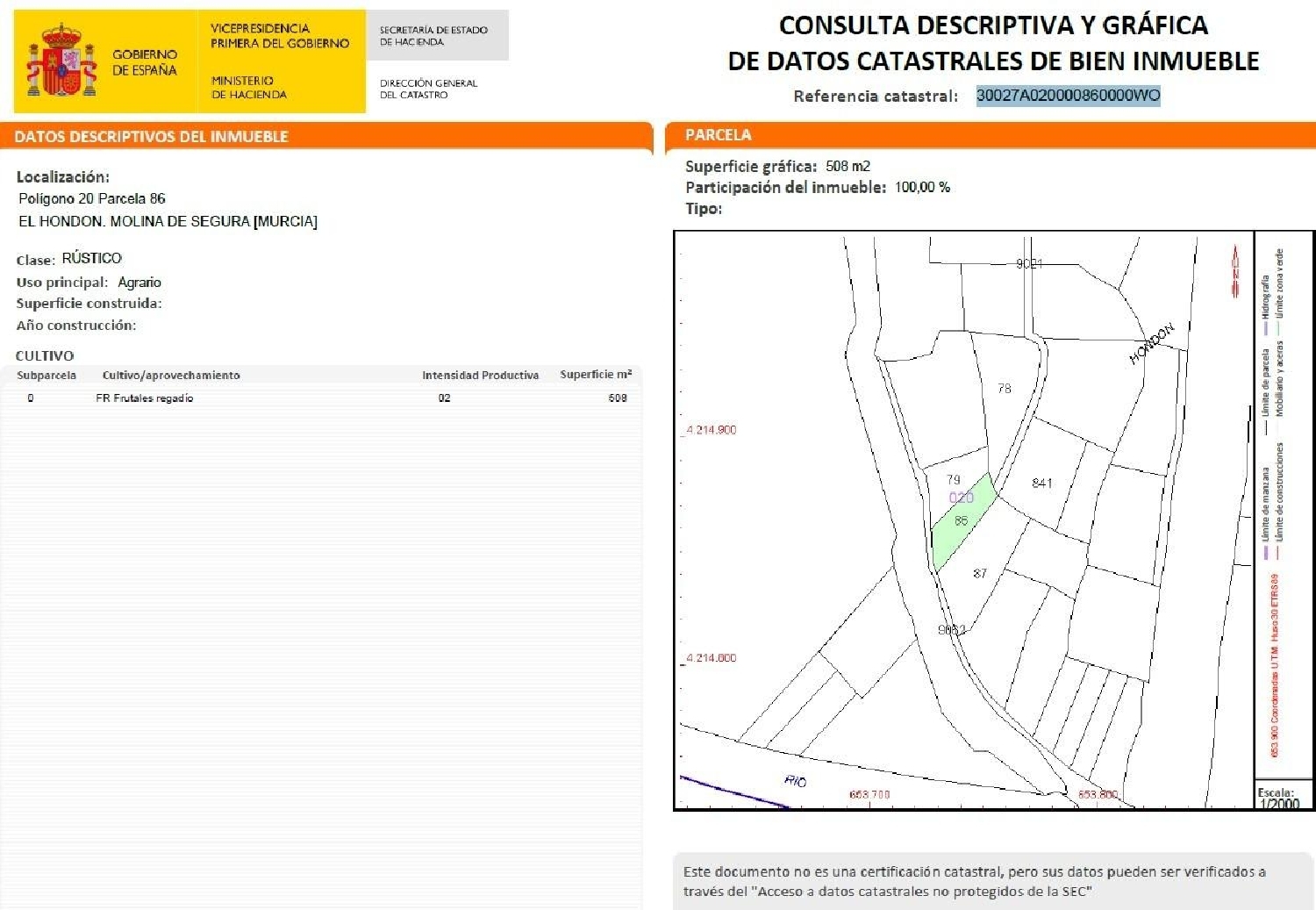1316x910 pixels.
Task: Click the Dirección General del Catastro logo
Action: click(x=428, y=89)
